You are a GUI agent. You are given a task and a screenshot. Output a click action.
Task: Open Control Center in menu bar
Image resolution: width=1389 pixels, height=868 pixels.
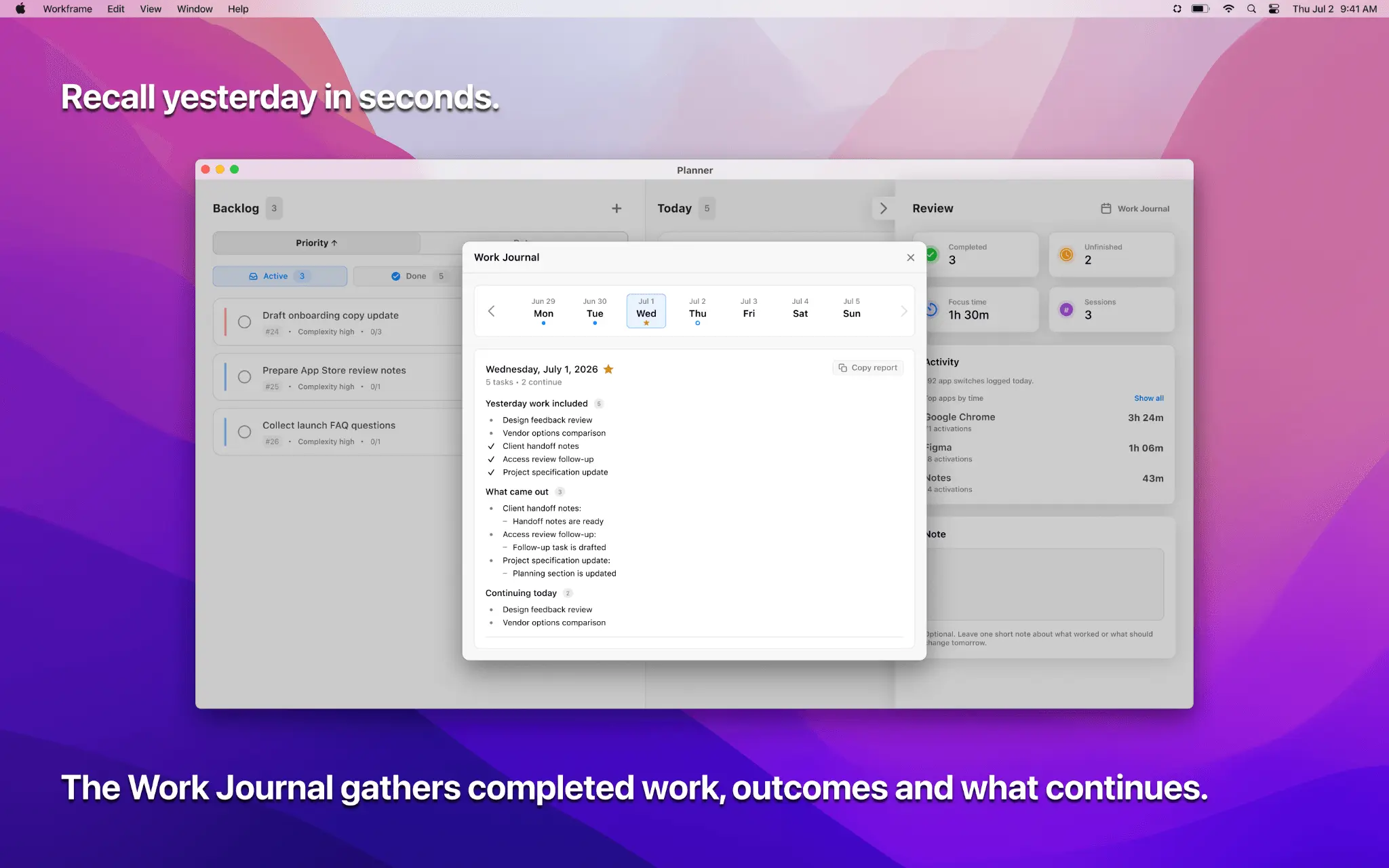(x=1274, y=9)
